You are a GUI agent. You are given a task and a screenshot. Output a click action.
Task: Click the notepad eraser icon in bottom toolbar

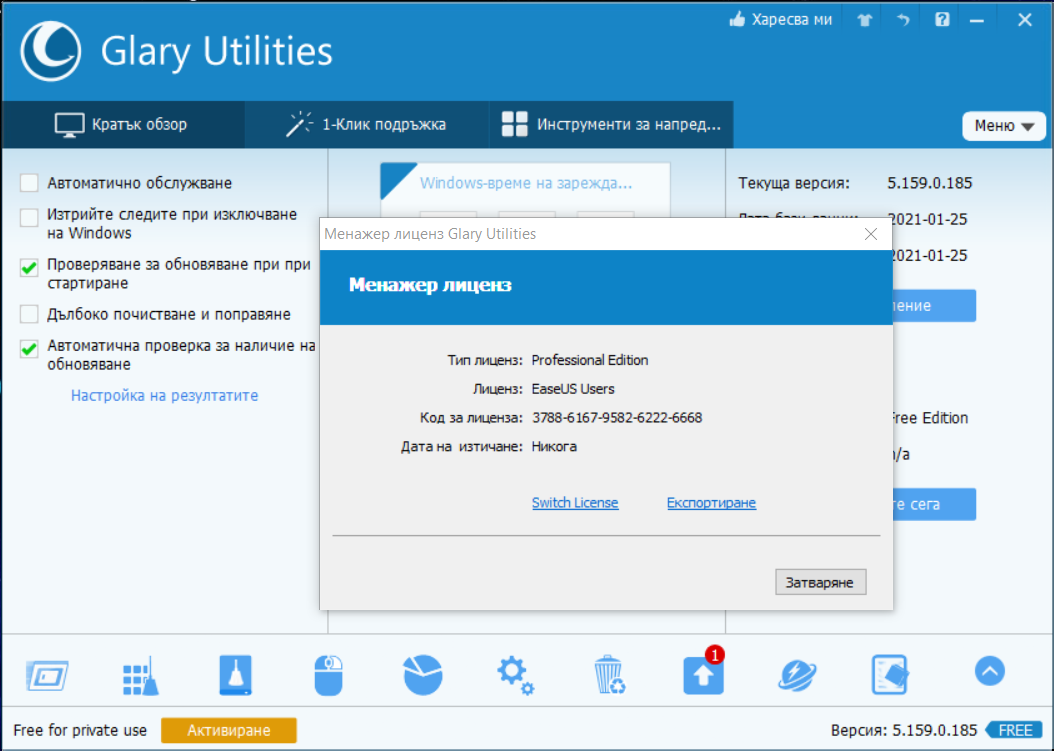pyautogui.click(x=890, y=675)
